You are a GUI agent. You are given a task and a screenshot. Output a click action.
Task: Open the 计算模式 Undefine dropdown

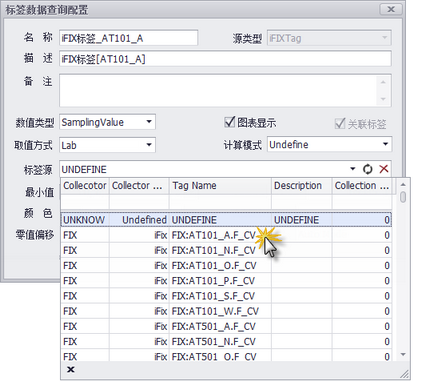385,144
